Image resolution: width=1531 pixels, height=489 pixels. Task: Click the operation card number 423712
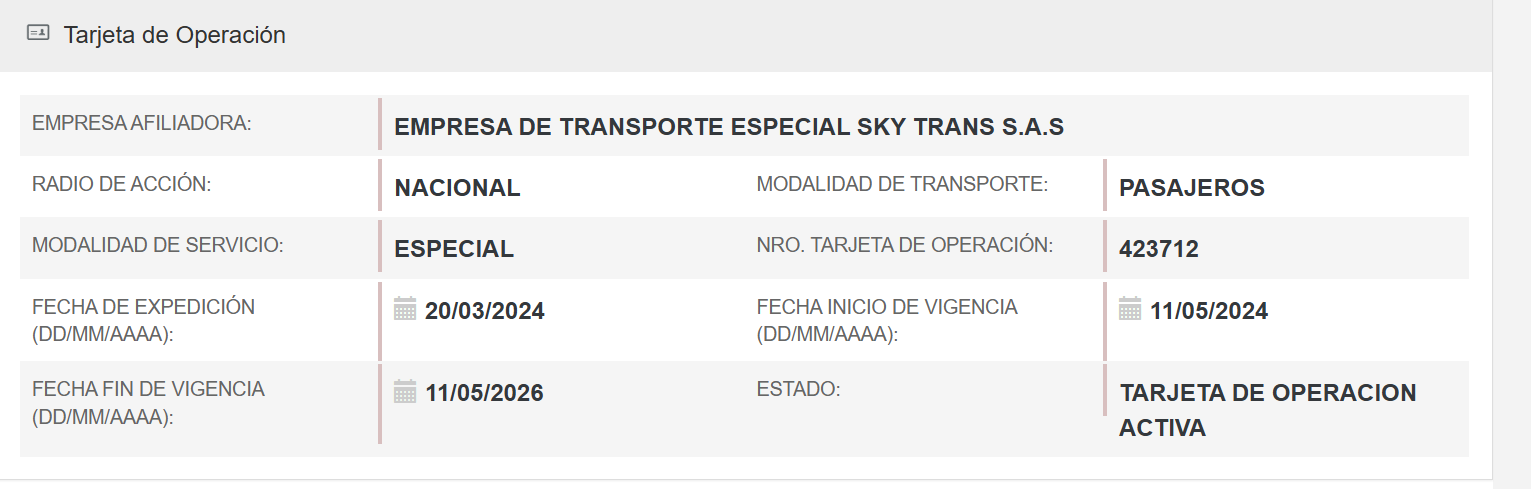click(x=1158, y=249)
